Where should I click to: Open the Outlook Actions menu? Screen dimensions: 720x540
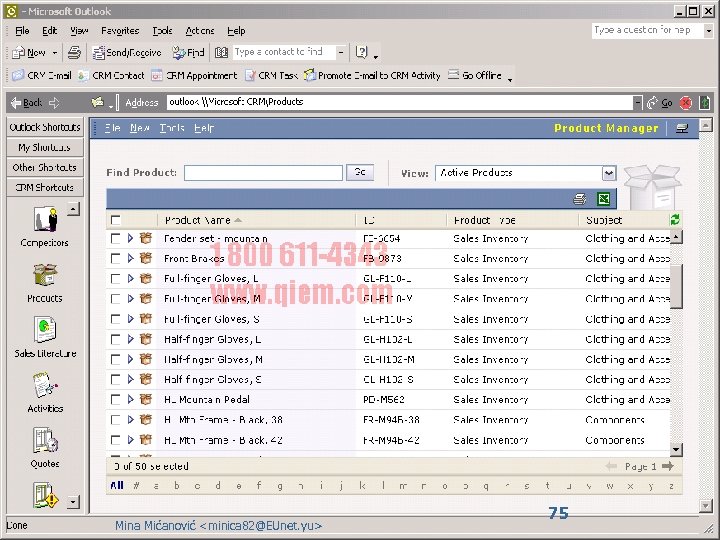[x=200, y=31]
